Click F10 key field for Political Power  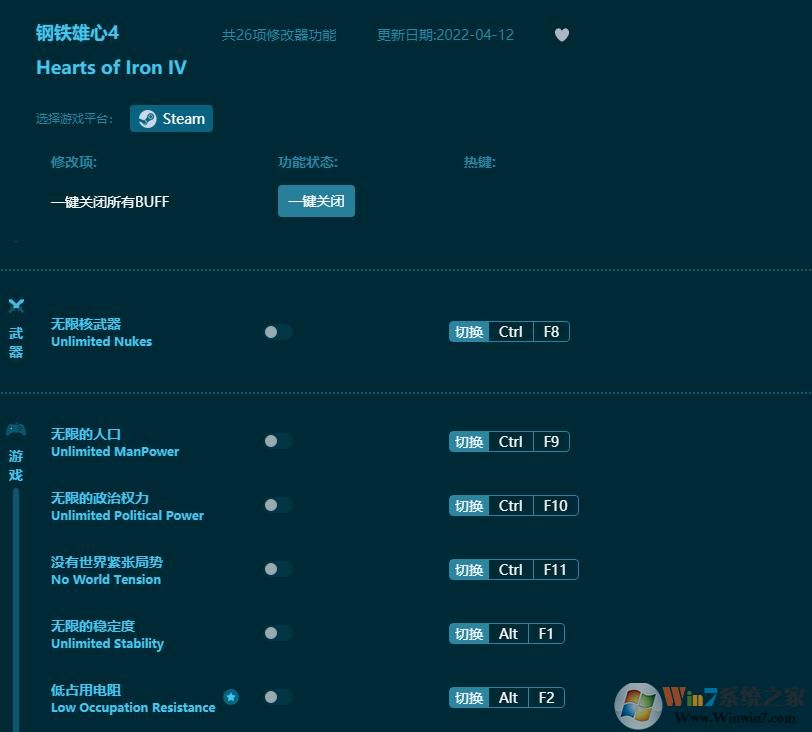coord(556,506)
